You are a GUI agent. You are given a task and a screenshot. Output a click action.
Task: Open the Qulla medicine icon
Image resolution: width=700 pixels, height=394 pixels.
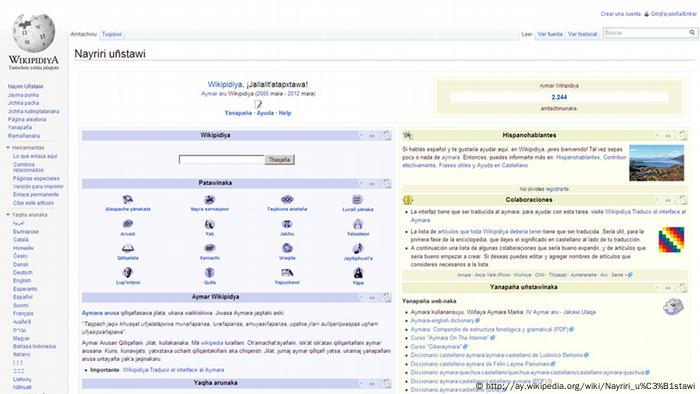[x=209, y=273]
